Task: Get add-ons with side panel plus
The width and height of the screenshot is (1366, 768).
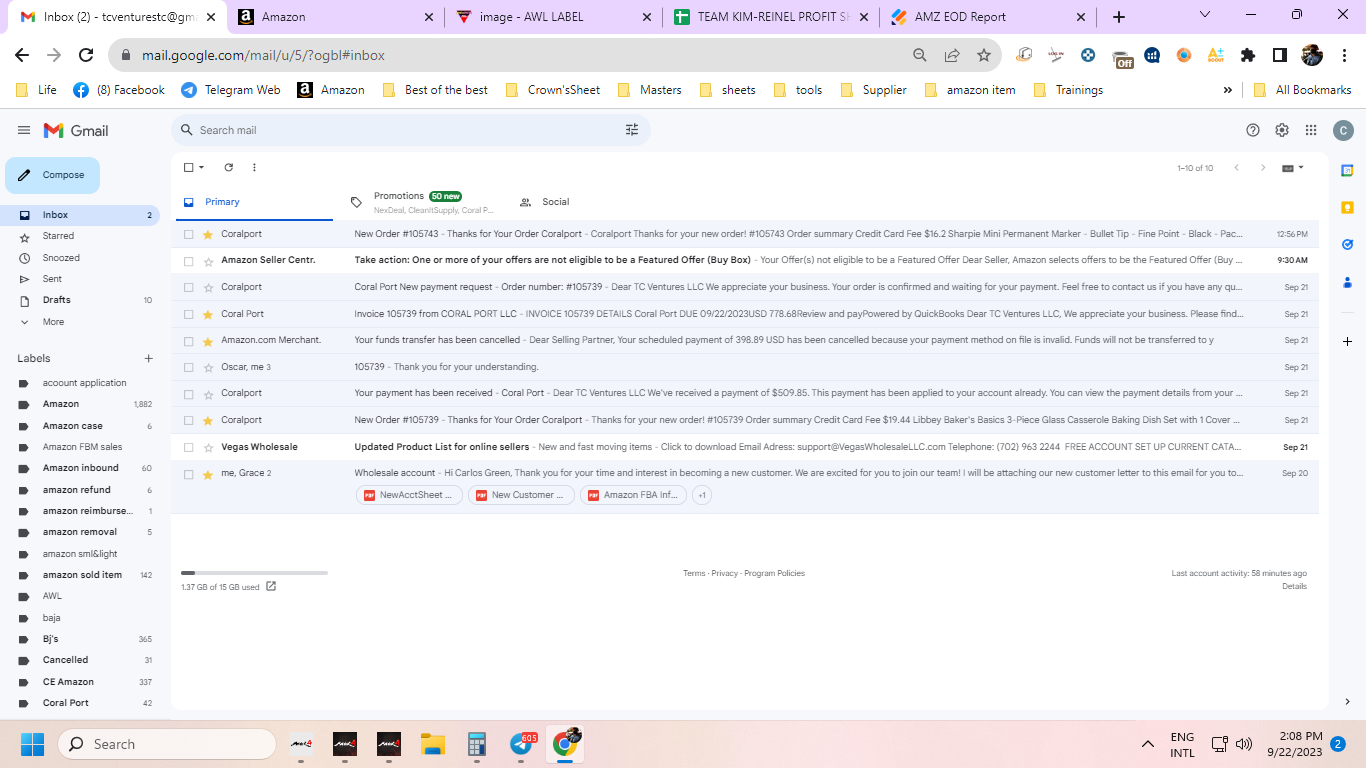Action: point(1347,341)
